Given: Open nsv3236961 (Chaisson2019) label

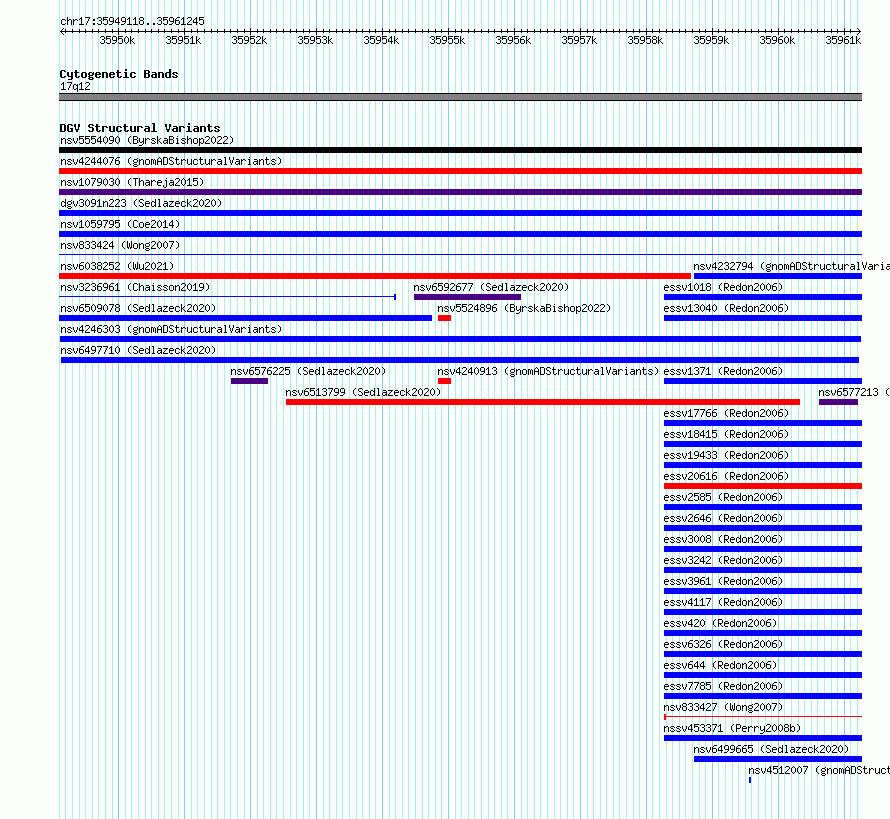Looking at the screenshot, I should click(x=135, y=287).
